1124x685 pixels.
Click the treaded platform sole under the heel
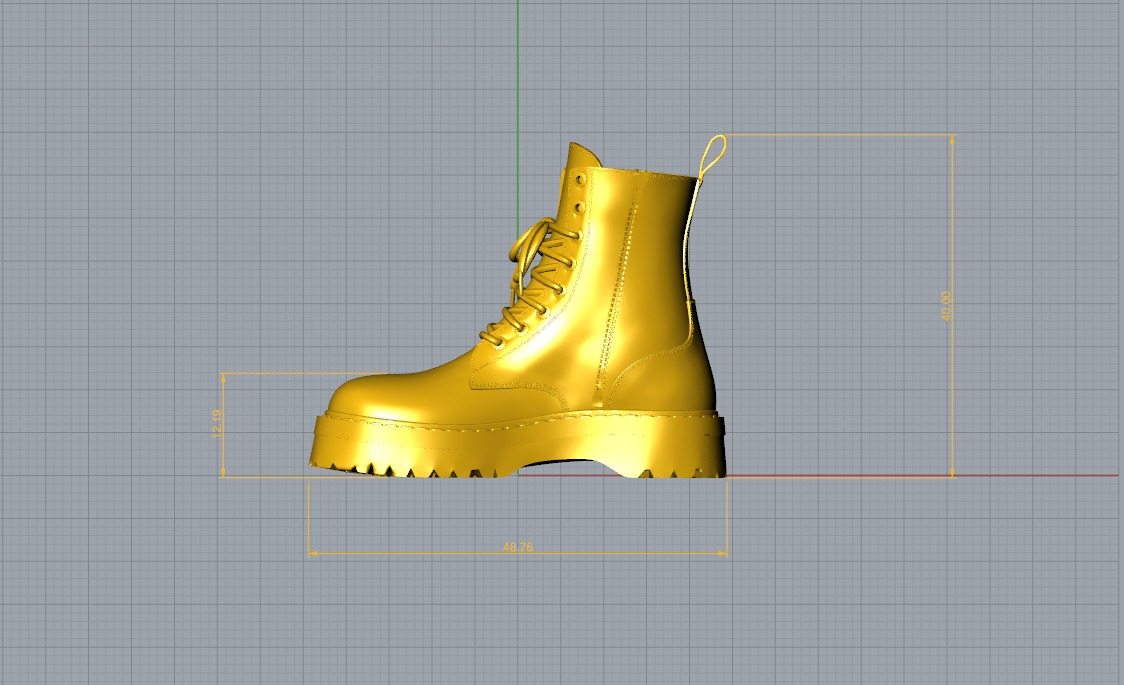(x=674, y=444)
